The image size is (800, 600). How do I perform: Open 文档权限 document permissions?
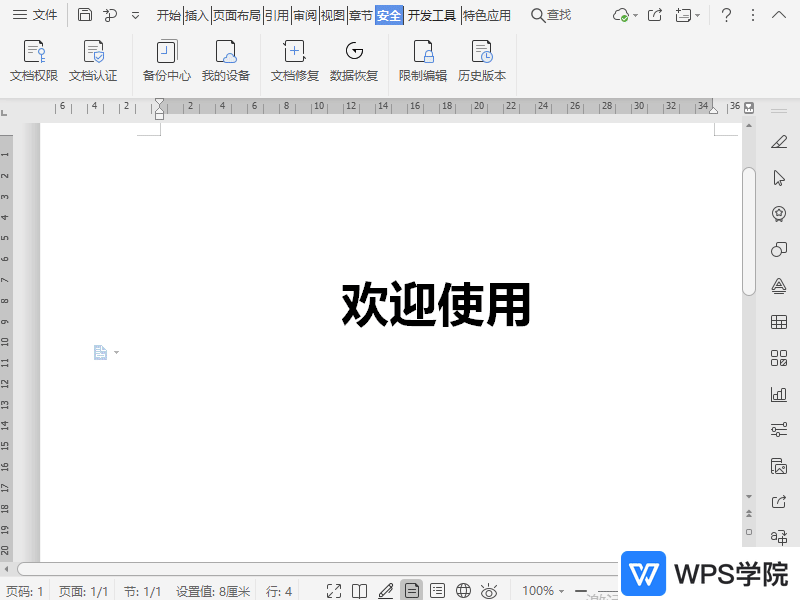click(x=34, y=61)
